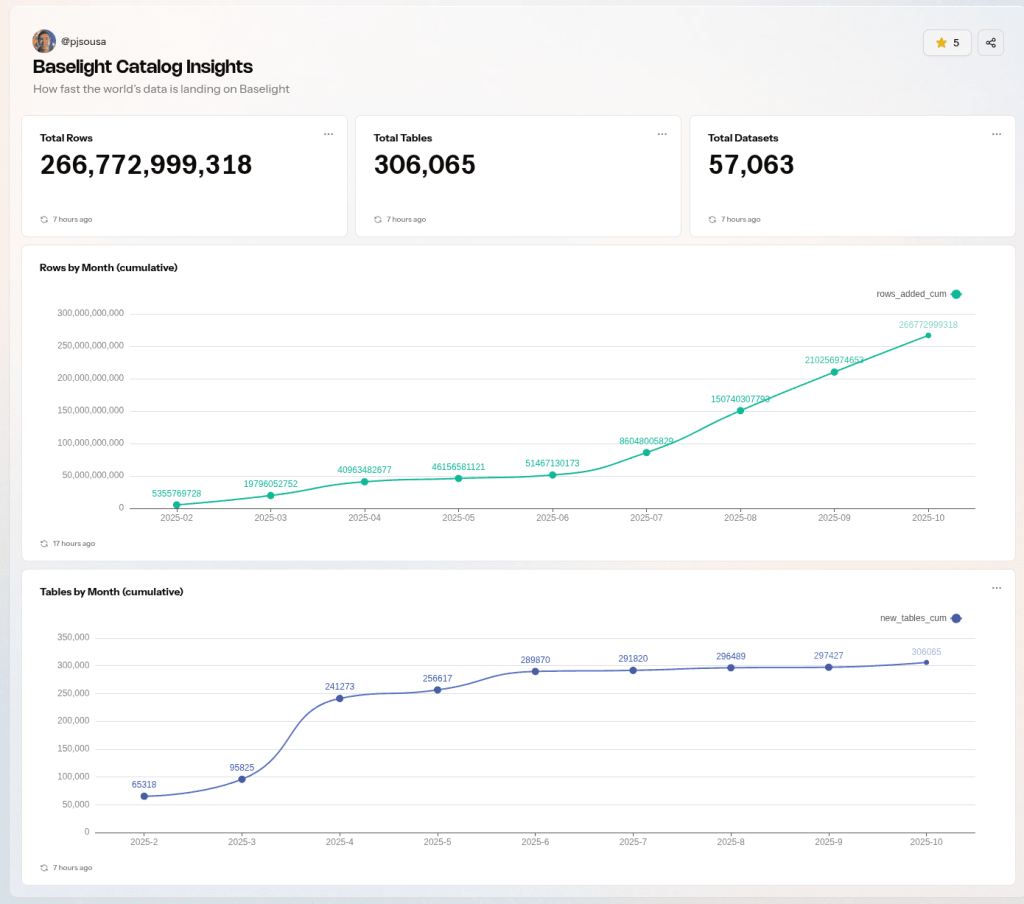Click the 2025-10 axis label on rows chart

(928, 517)
